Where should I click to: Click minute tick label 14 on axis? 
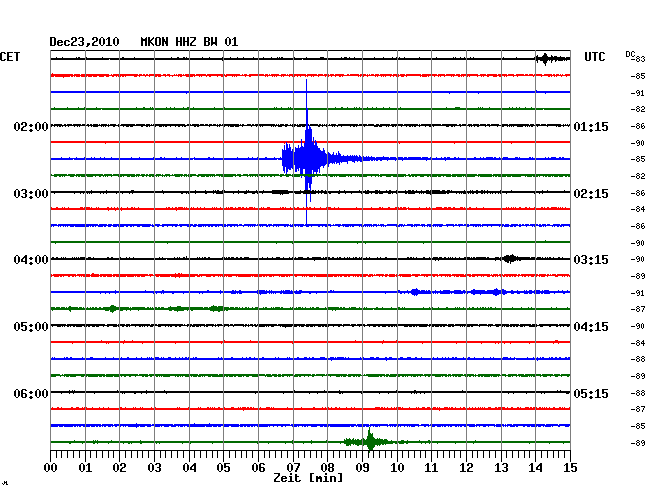(x=536, y=468)
